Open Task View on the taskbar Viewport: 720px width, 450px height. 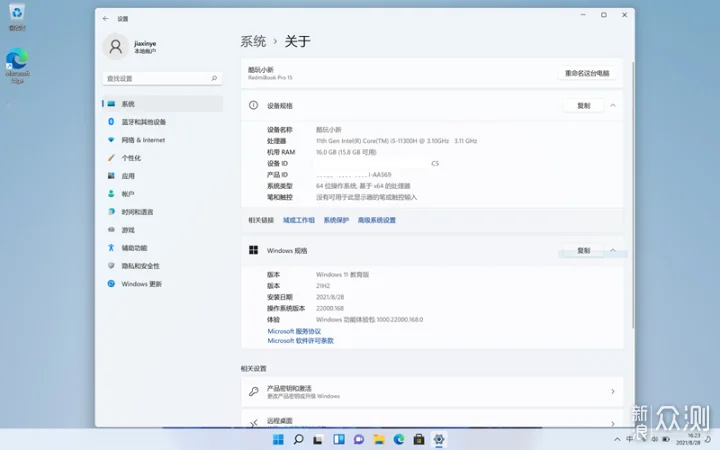click(318, 439)
